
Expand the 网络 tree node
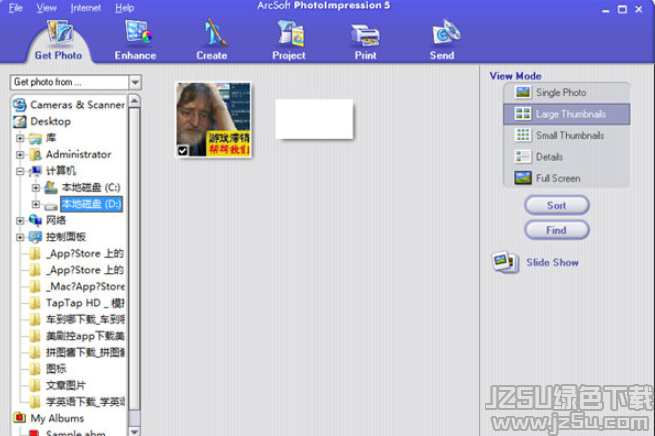(20, 221)
